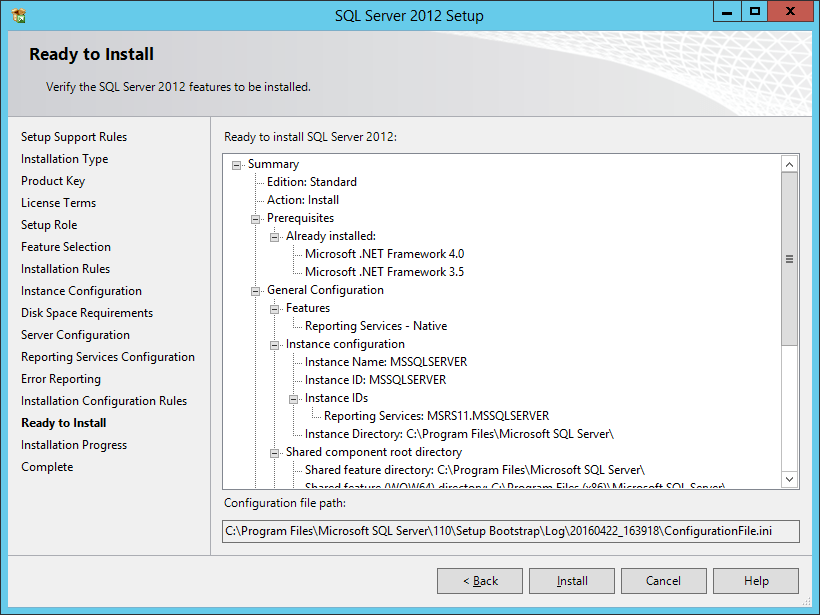Image resolution: width=820 pixels, height=615 pixels.
Task: Select the configuration file path field
Action: point(510,531)
